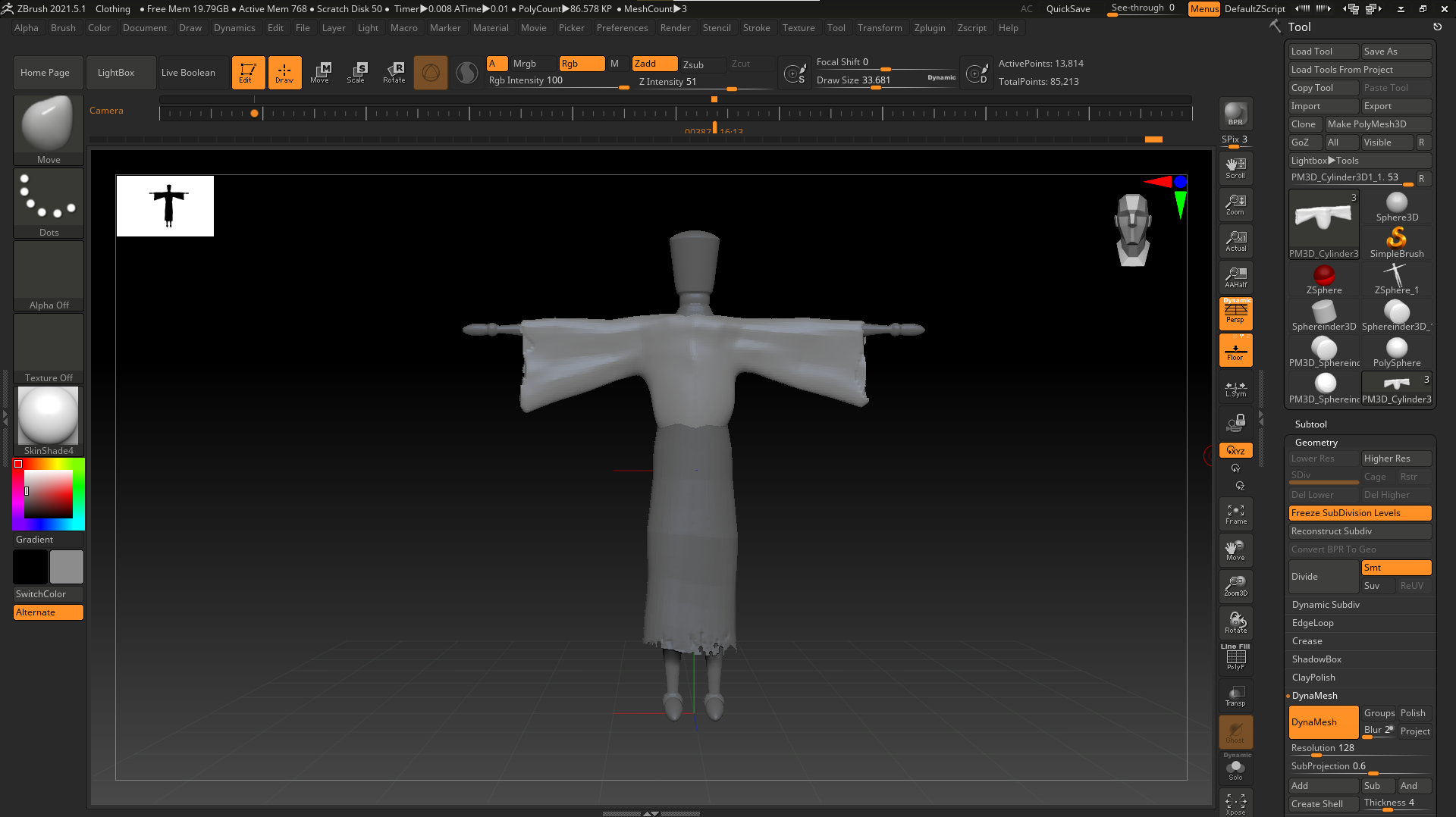The image size is (1456, 817).
Task: Select the Rotate transform tool
Action: coord(394,72)
